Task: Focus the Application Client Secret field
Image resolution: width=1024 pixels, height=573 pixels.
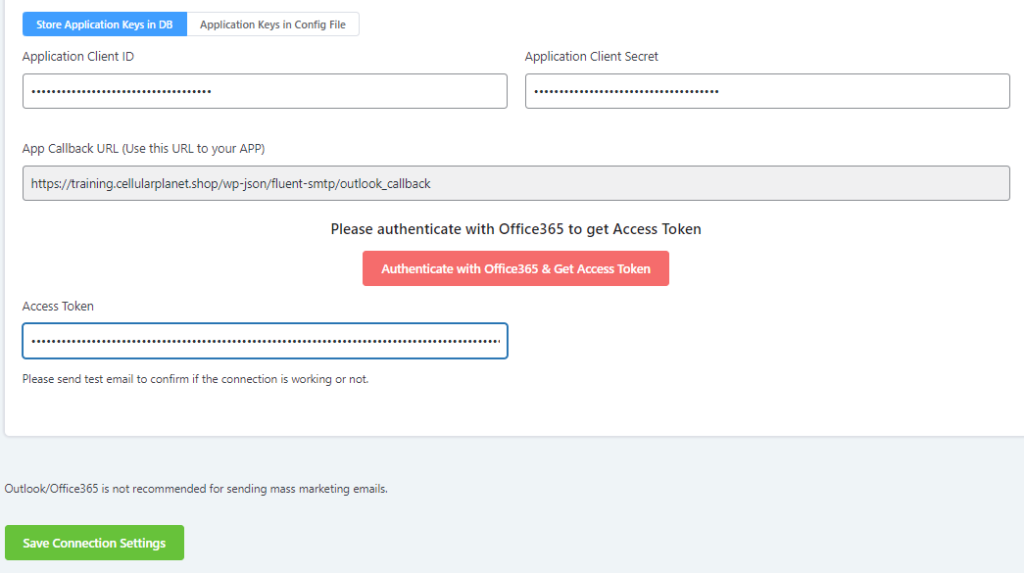Action: click(767, 91)
